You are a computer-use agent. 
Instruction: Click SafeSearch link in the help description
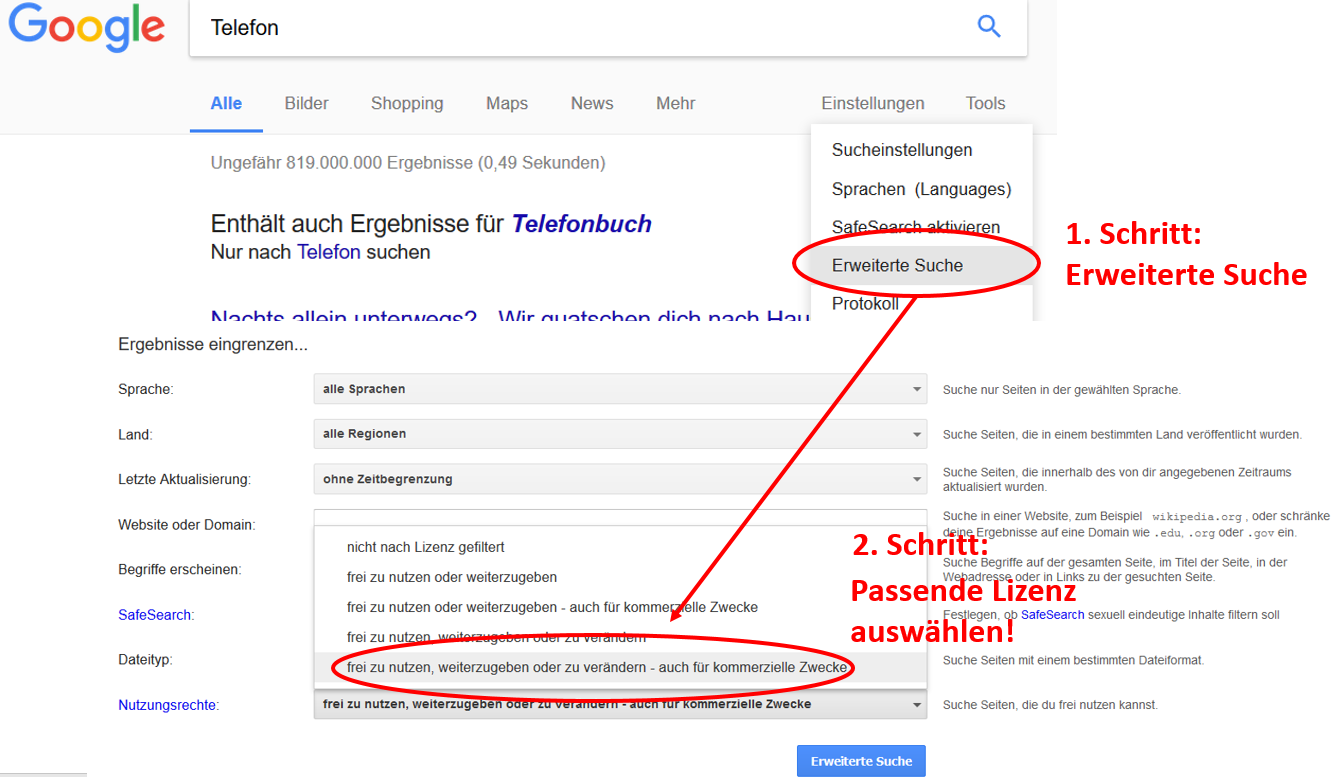pyautogui.click(x=1052, y=615)
